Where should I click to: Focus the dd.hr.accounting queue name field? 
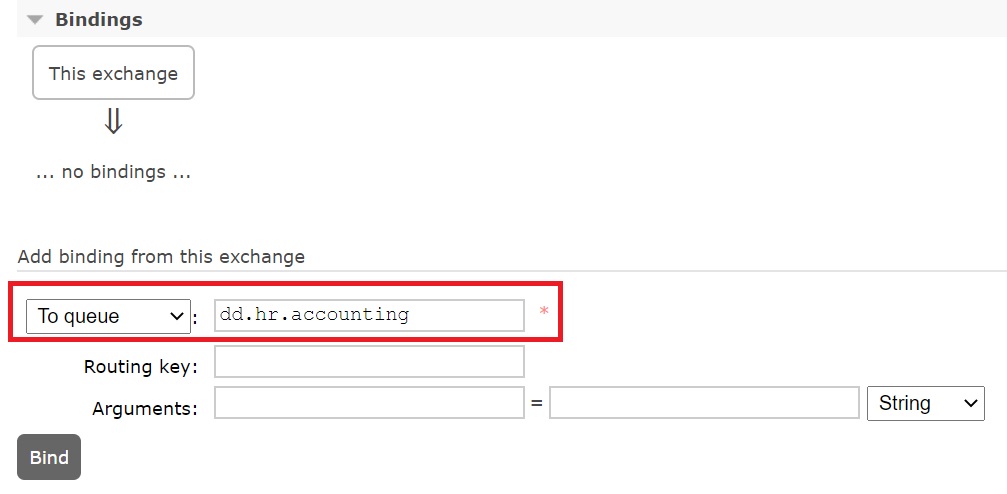[369, 315]
